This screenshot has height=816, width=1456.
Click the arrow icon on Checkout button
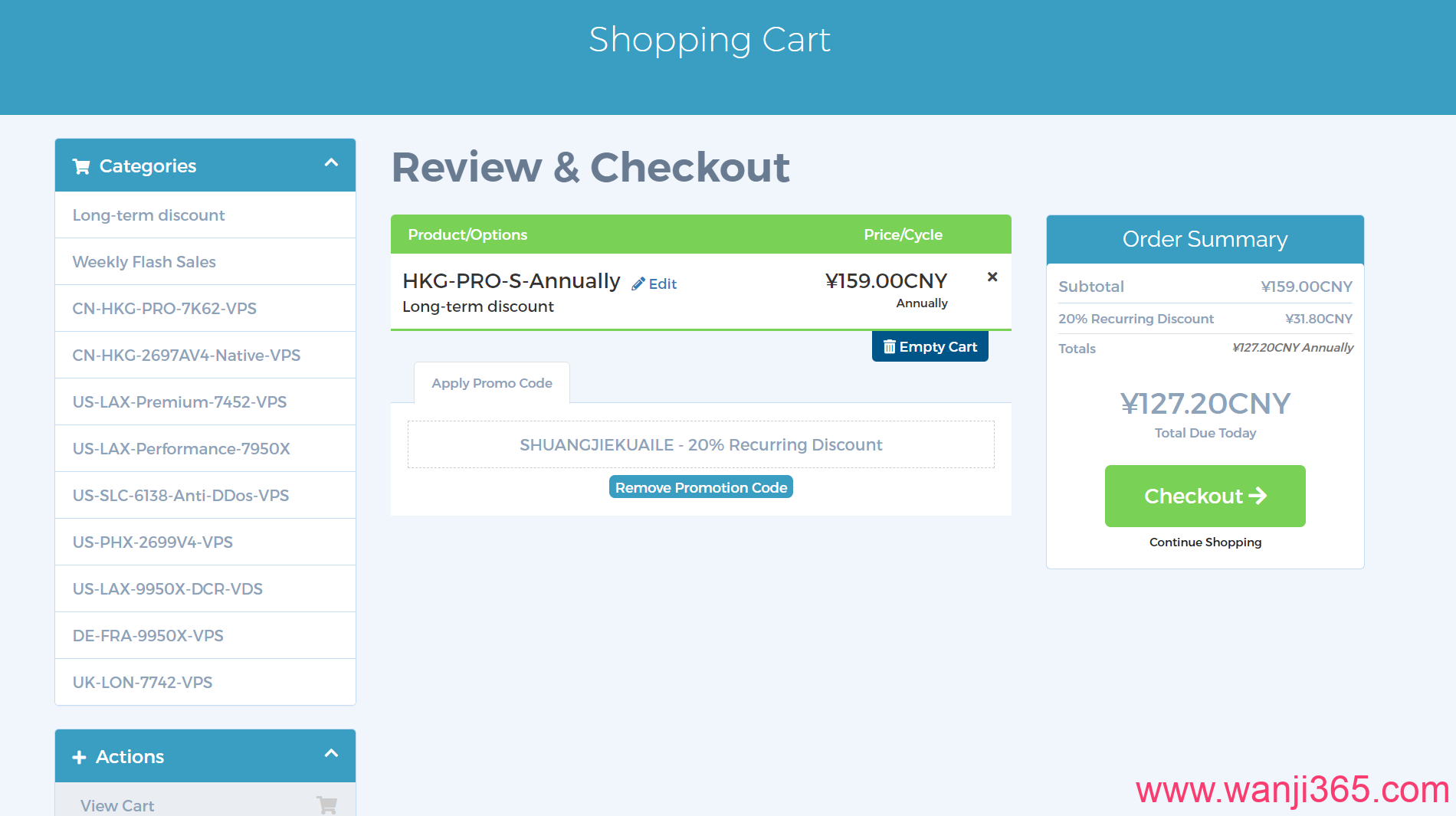(x=1258, y=496)
